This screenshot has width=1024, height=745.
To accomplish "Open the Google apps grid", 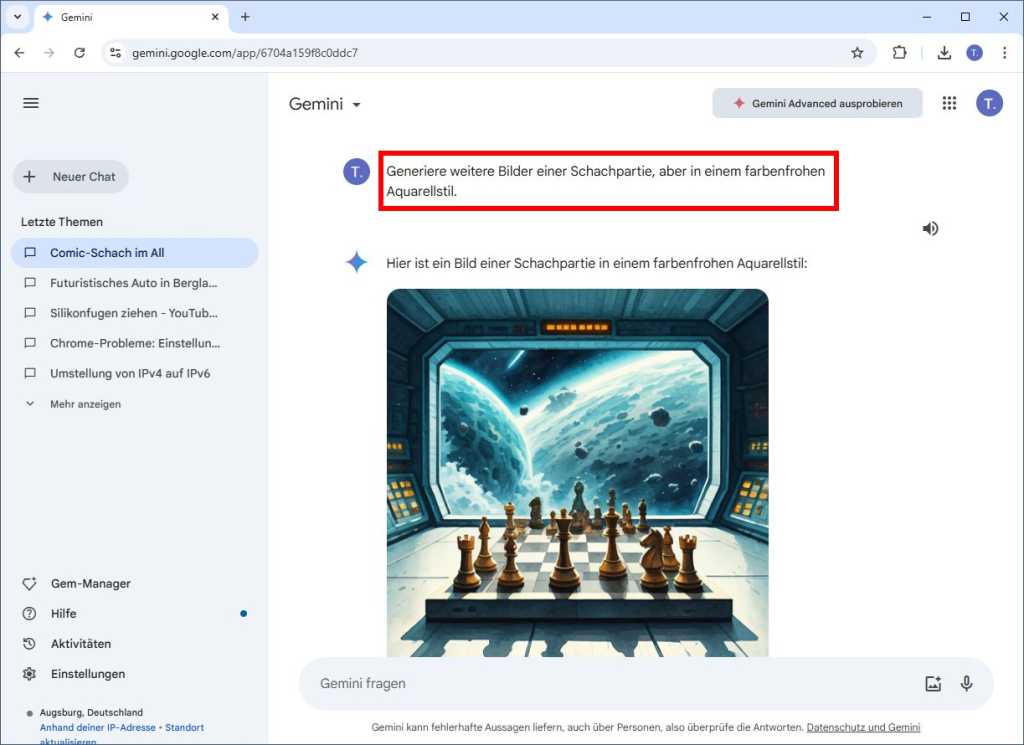I will tap(948, 103).
